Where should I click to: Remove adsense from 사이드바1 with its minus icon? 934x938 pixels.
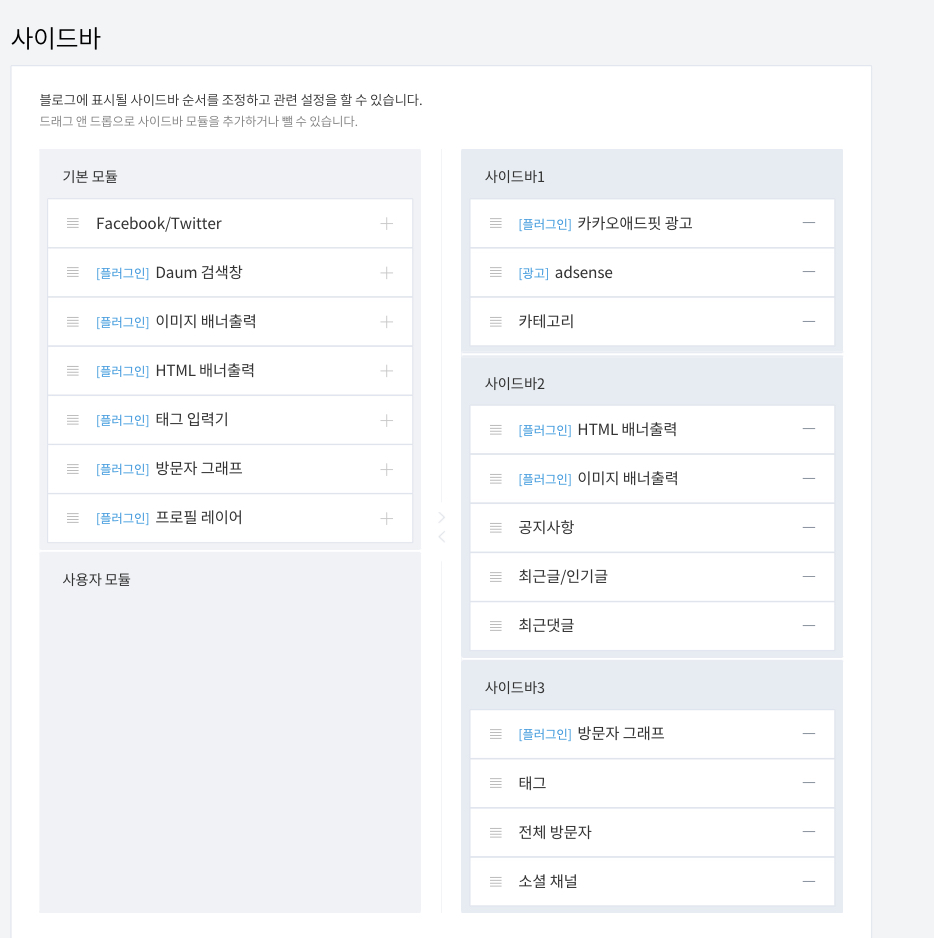[x=809, y=272]
